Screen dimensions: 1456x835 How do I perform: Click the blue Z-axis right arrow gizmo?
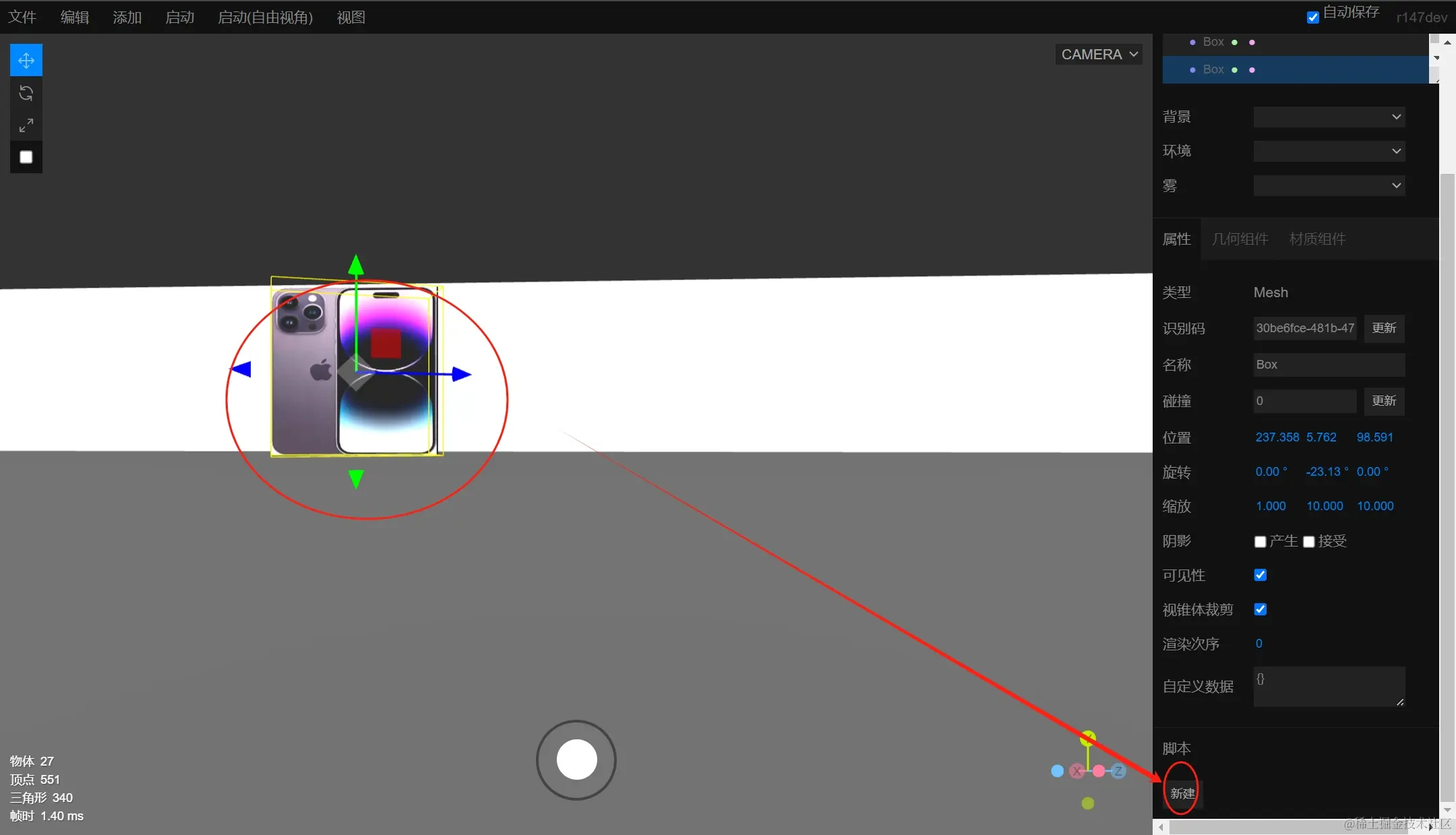[461, 374]
